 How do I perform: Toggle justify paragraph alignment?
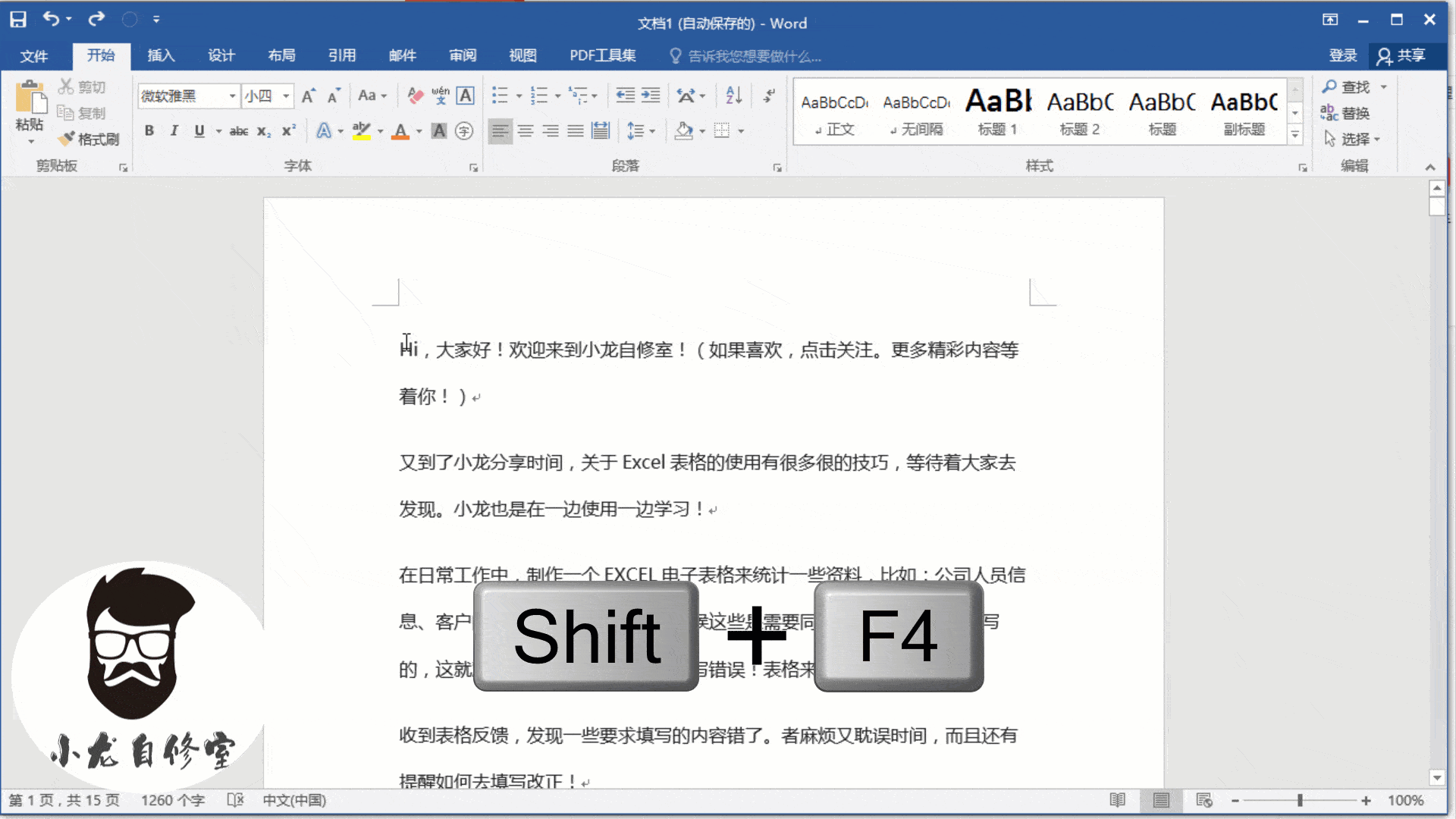click(x=576, y=131)
